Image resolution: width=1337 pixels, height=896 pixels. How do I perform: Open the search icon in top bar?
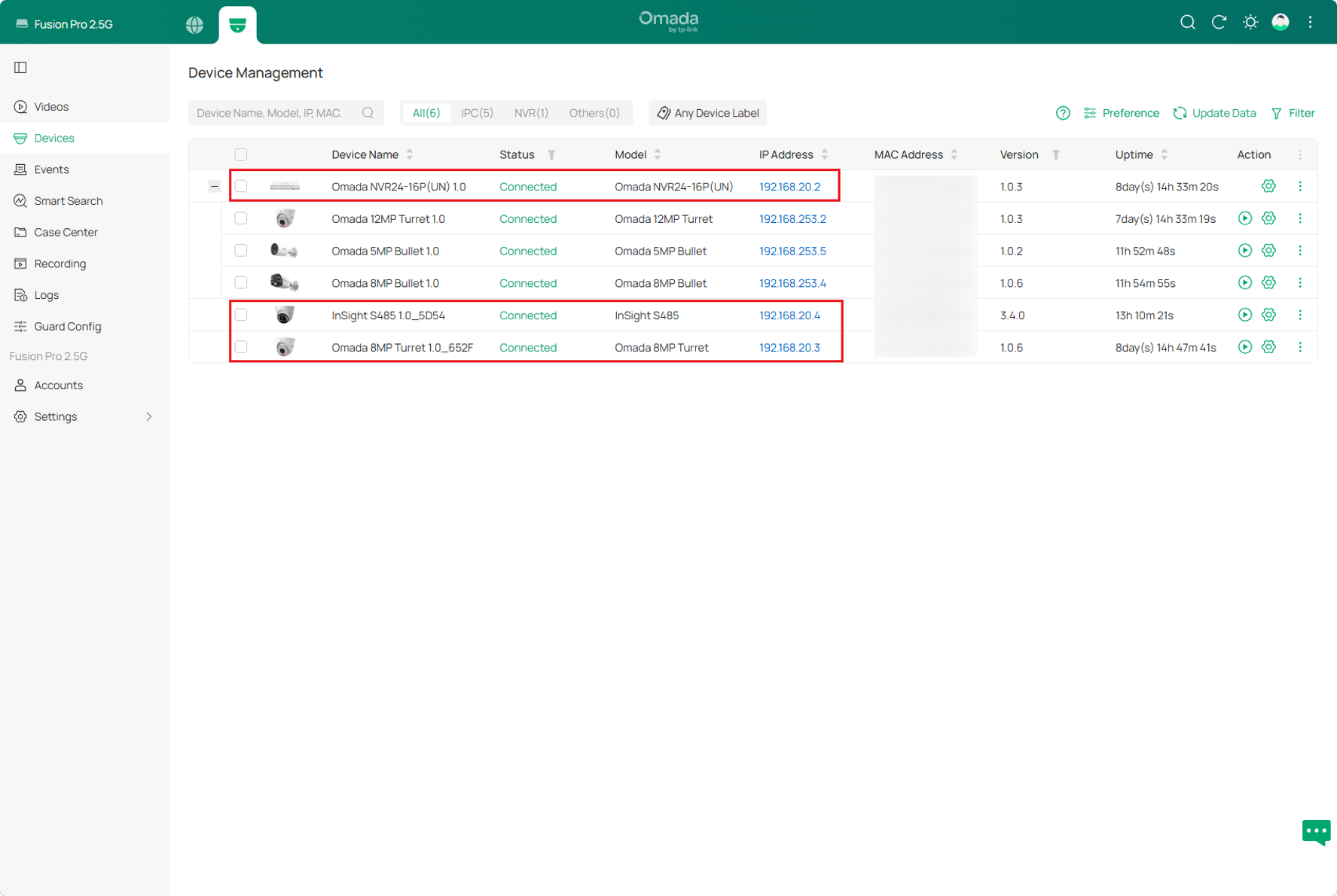coord(1187,23)
